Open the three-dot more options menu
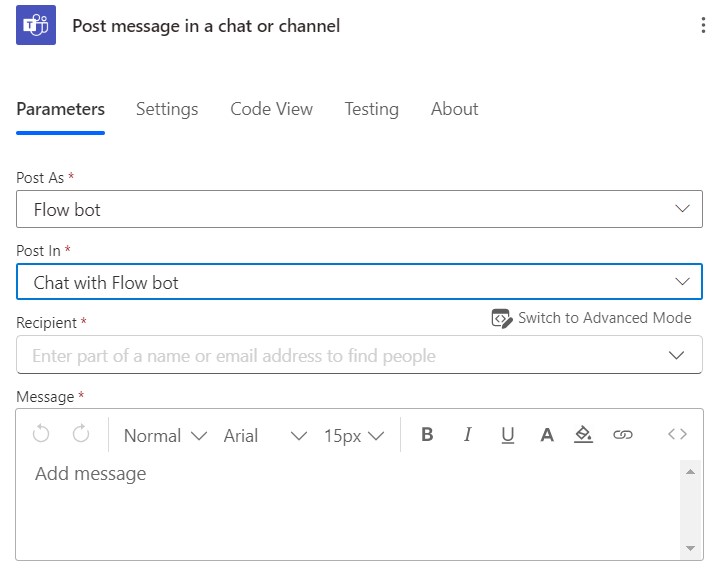720x580 pixels. (703, 25)
